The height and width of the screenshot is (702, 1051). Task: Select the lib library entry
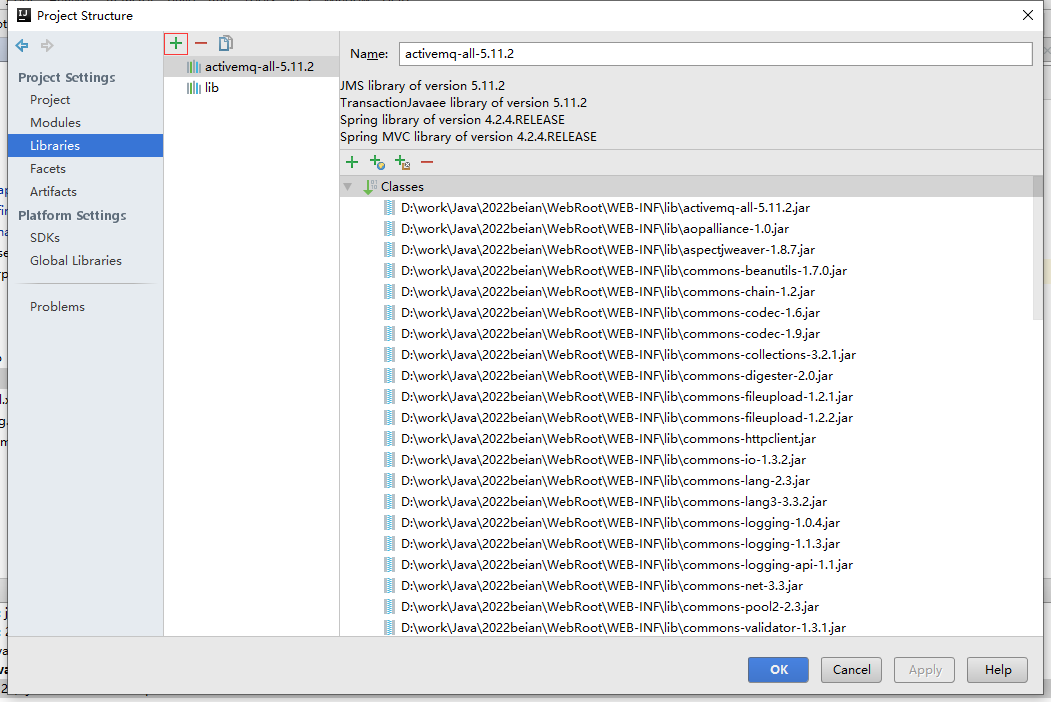(251, 88)
